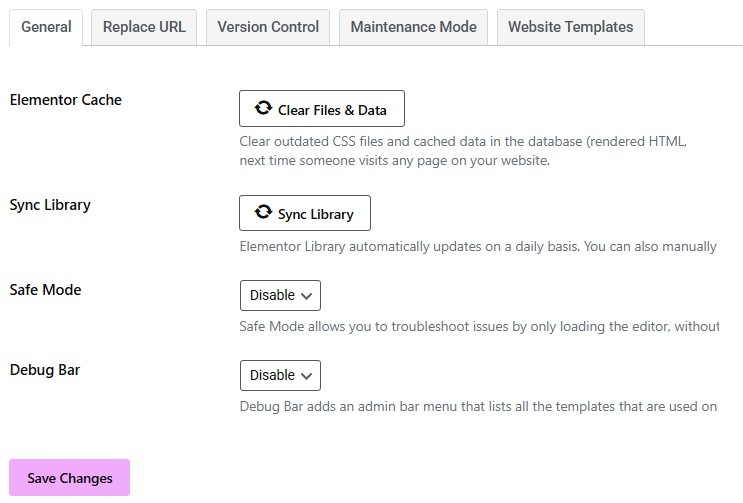This screenshot has height=503, width=743.
Task: Go to the Version Control tab
Action: pyautogui.click(x=268, y=27)
